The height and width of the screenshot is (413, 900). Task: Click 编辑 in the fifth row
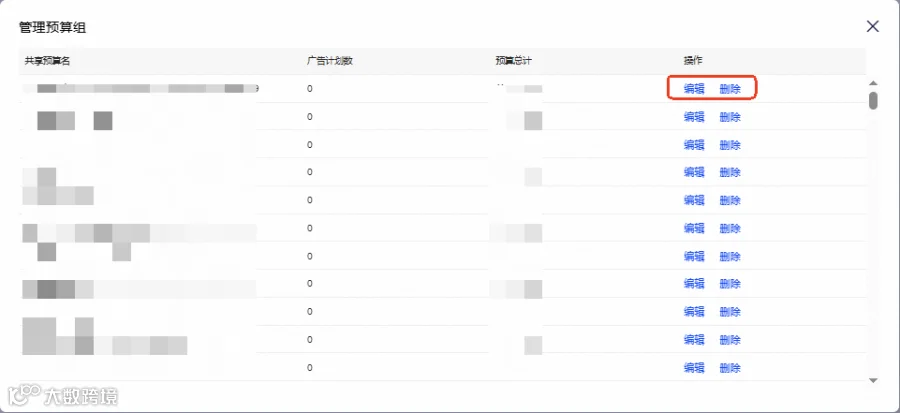point(694,200)
